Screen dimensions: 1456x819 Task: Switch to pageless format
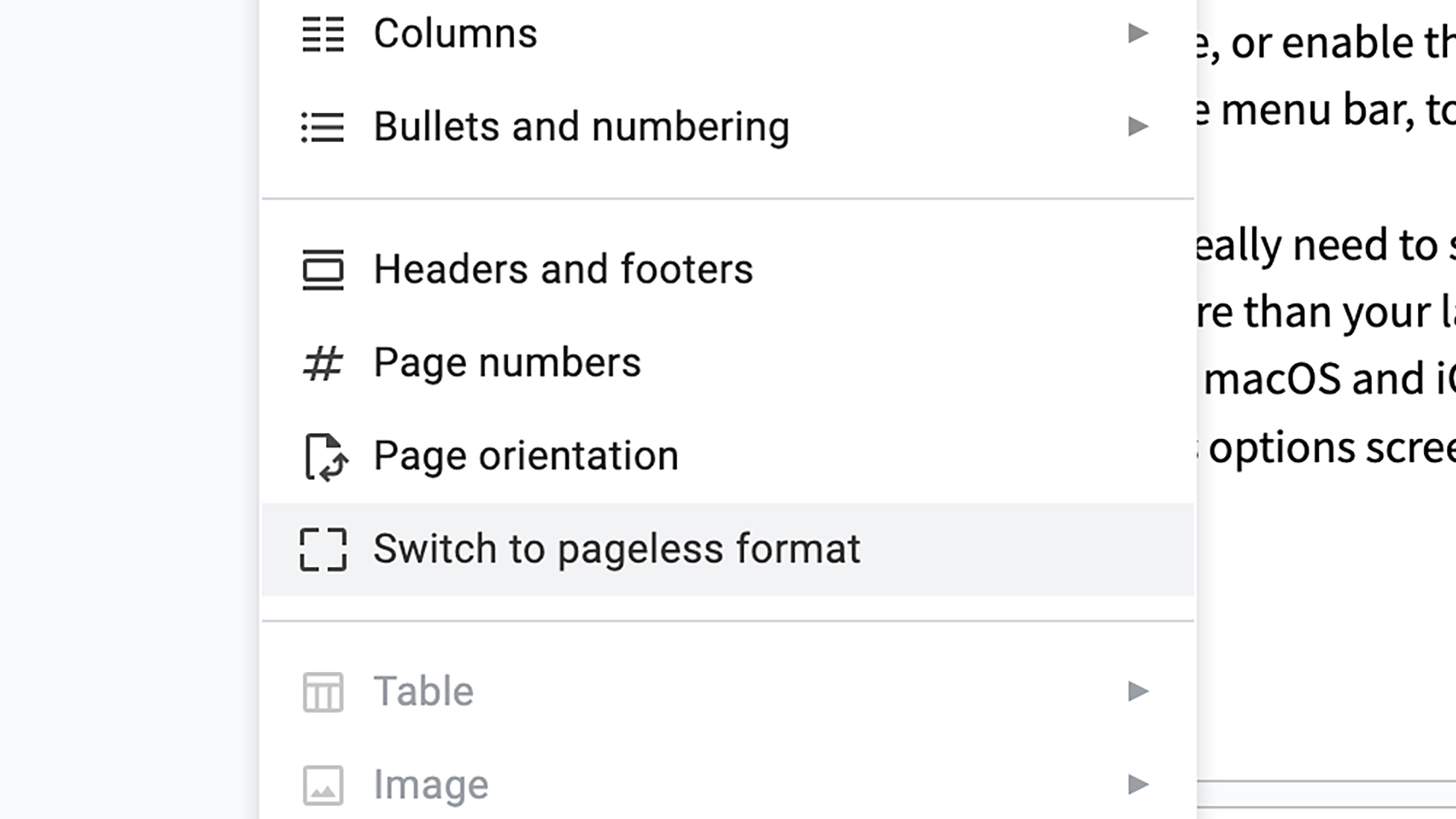617,550
